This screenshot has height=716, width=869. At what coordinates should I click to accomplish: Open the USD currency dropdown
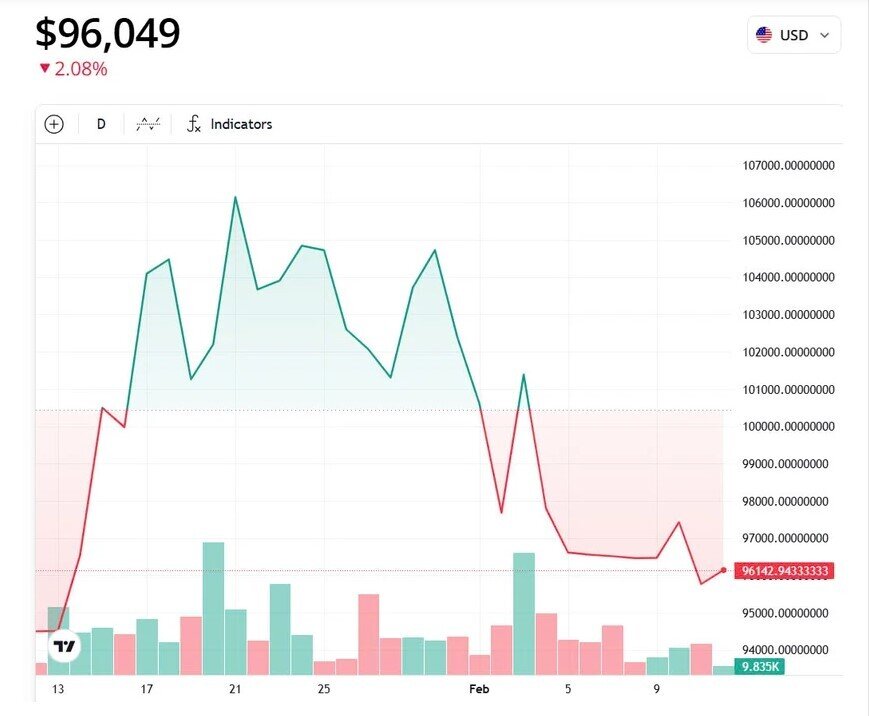[x=794, y=35]
